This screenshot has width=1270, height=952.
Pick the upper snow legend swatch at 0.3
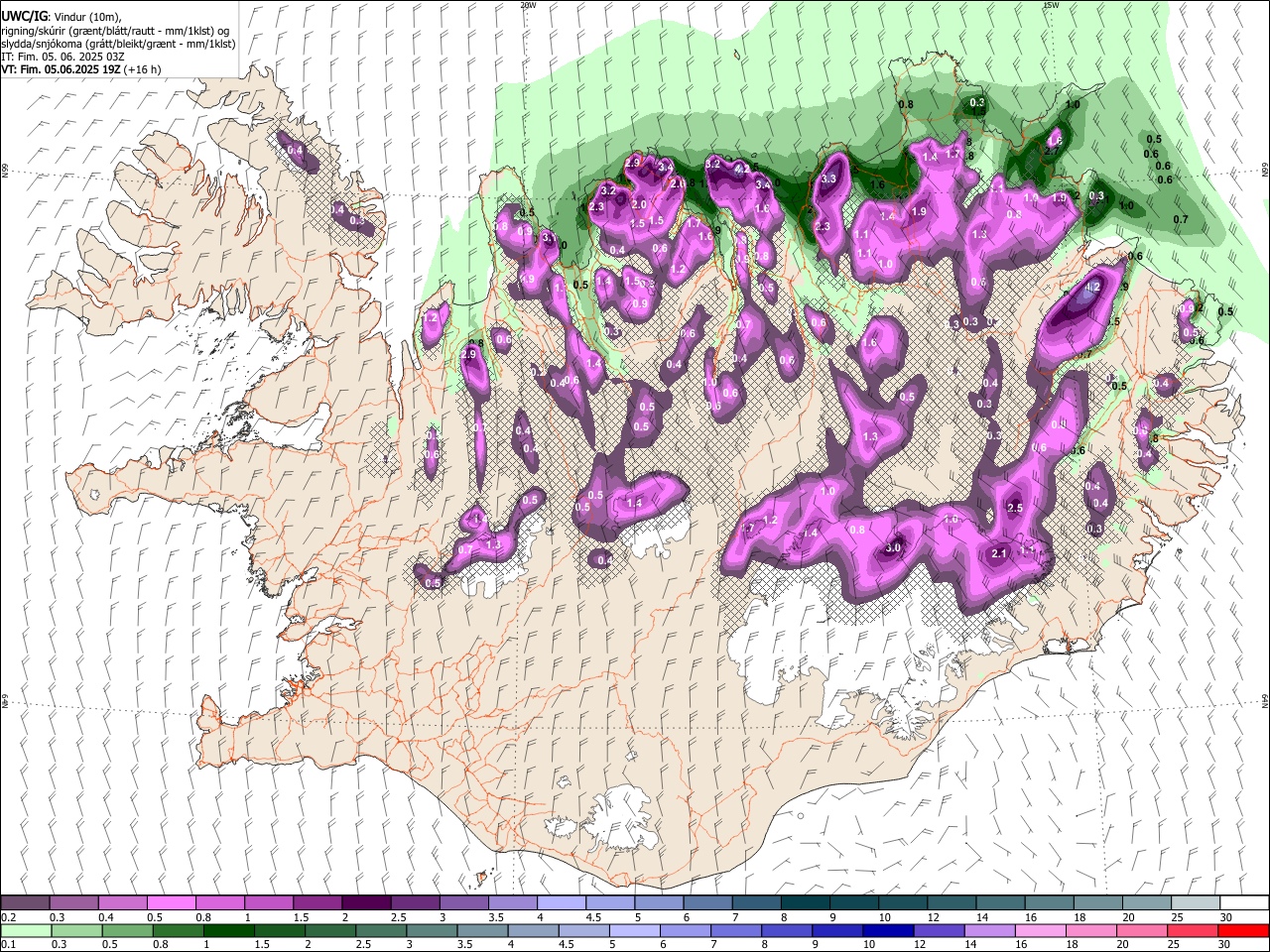(73, 903)
